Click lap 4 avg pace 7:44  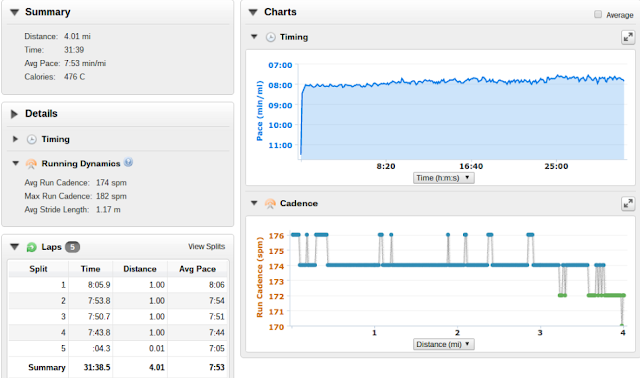[217, 333]
